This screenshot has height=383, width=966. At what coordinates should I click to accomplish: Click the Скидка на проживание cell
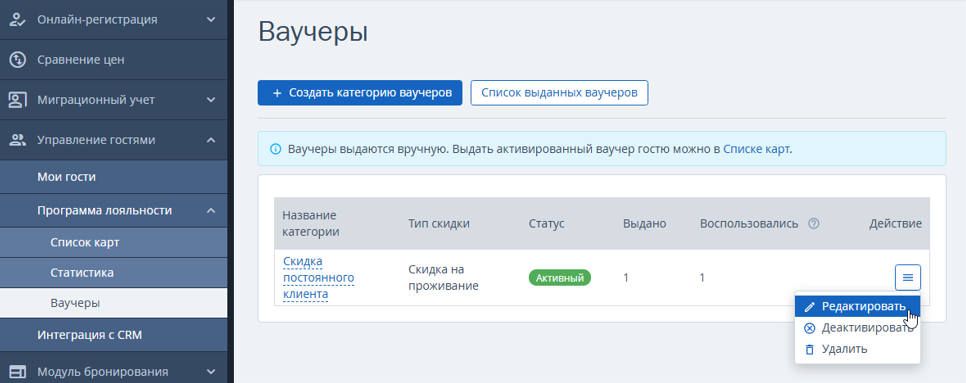443,278
